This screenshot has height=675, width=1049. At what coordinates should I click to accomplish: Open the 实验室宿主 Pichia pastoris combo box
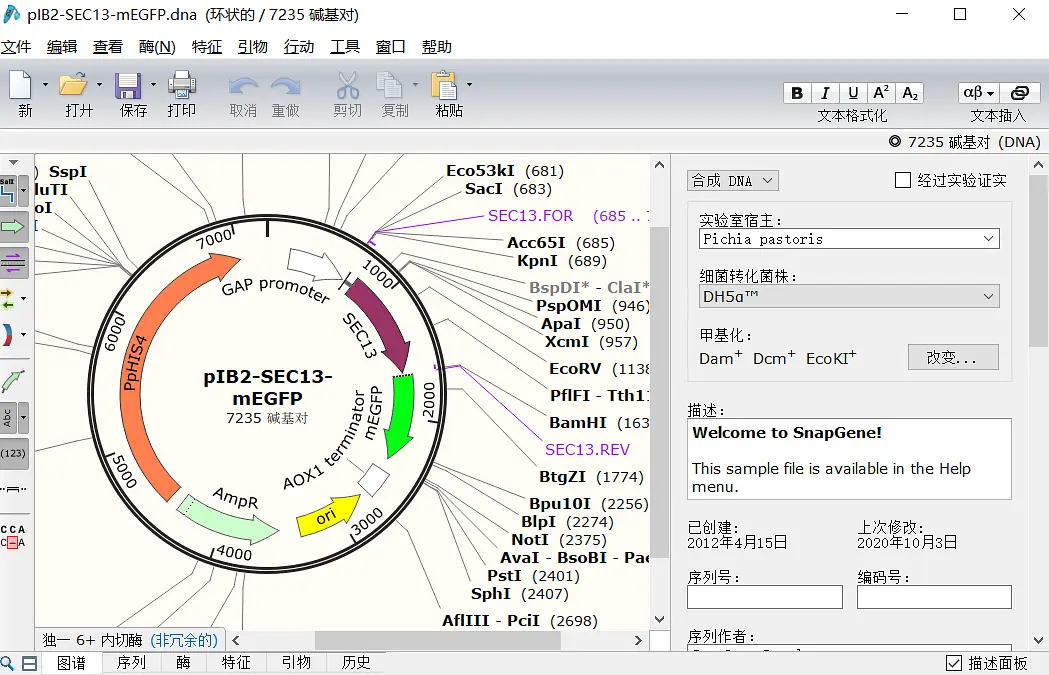tap(849, 239)
